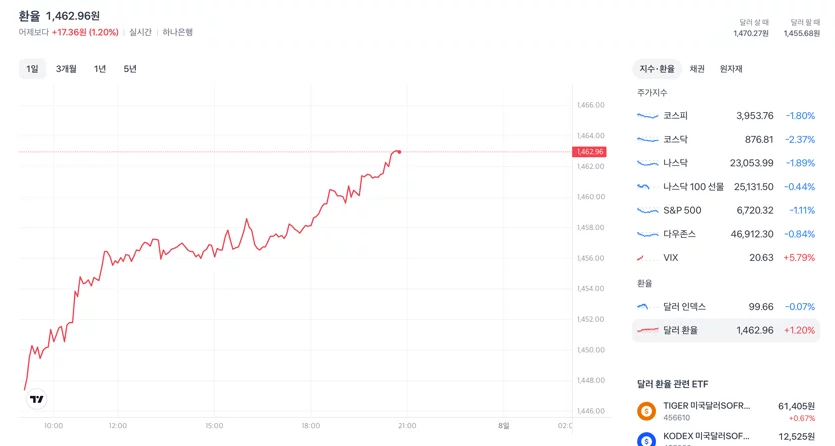Select the 3개월 chart period
The width and height of the screenshot is (835, 446).
point(66,69)
